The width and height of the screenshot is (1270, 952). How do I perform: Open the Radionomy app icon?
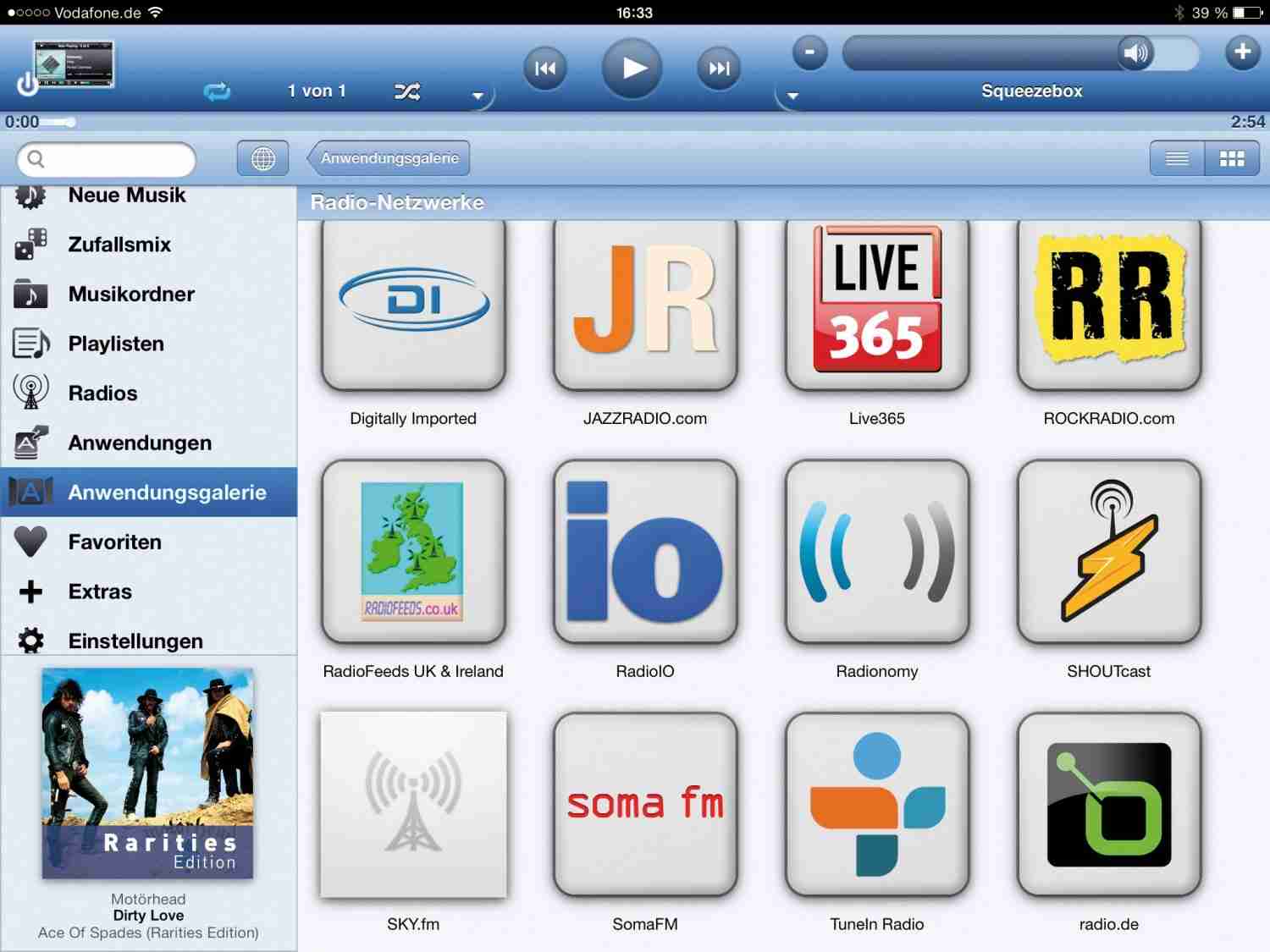(x=877, y=551)
